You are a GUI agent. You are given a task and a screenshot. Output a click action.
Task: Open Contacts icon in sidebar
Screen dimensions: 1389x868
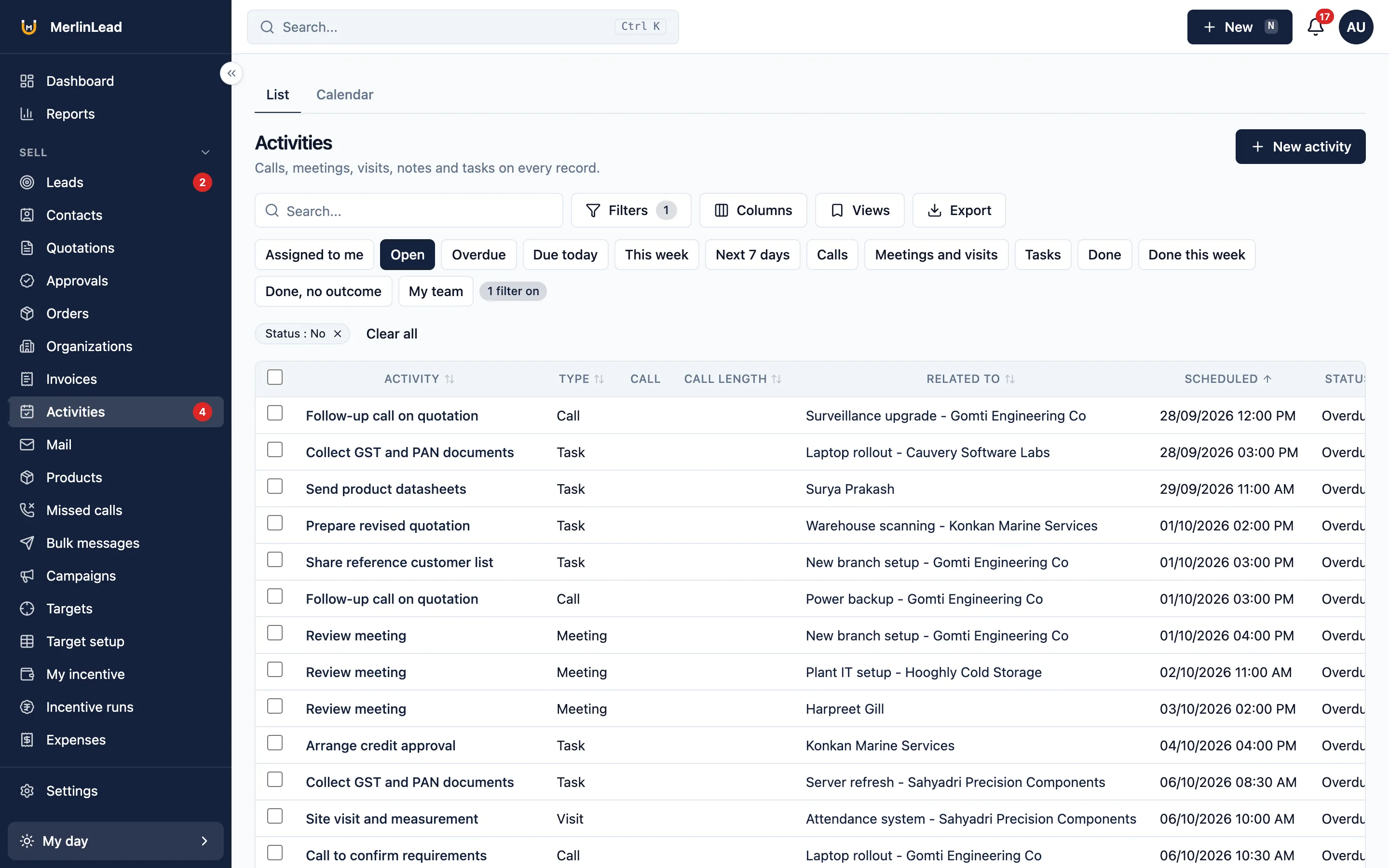pyautogui.click(x=27, y=215)
